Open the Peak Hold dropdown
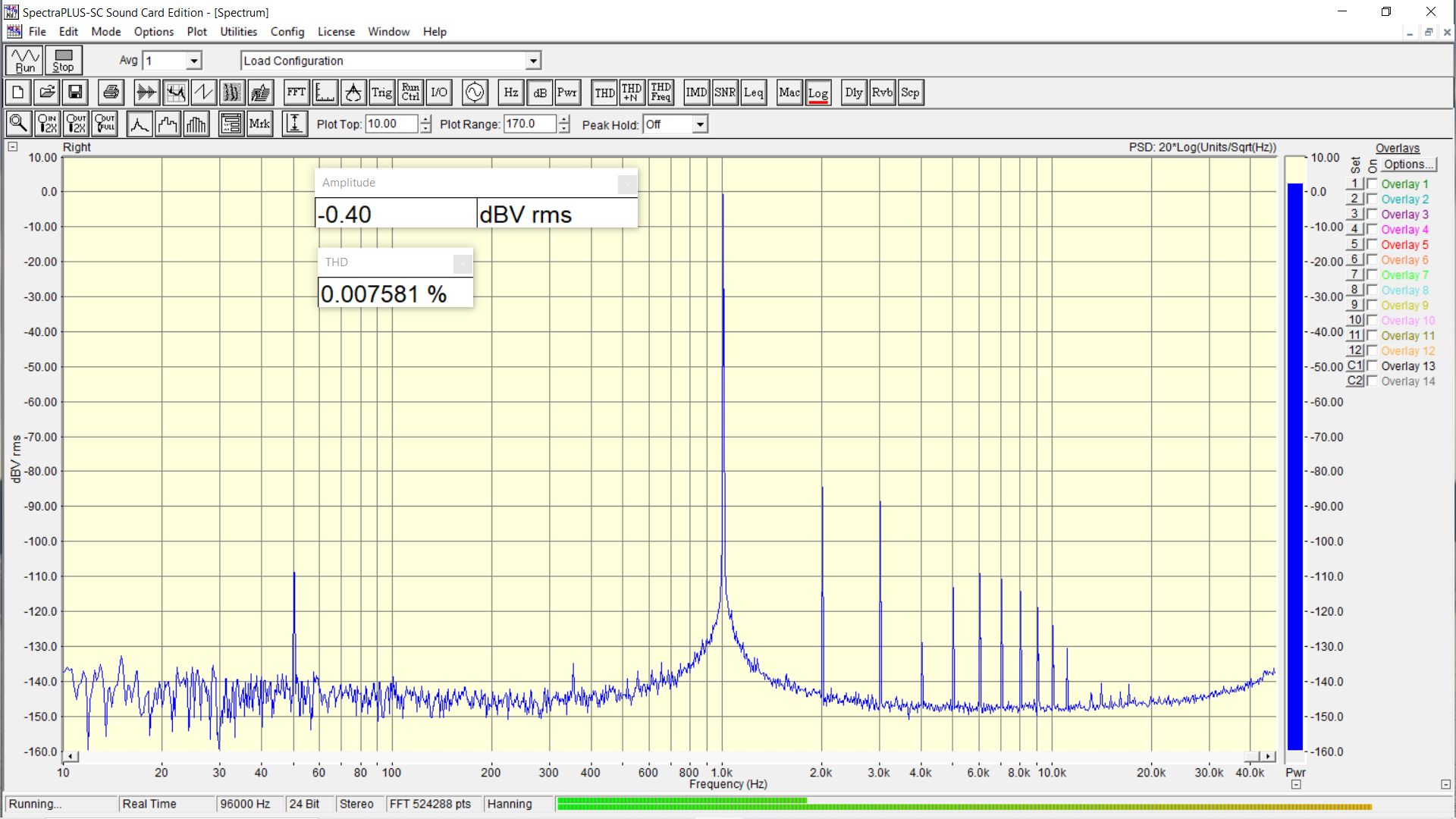Screen dimensions: 1456x819 [x=700, y=124]
